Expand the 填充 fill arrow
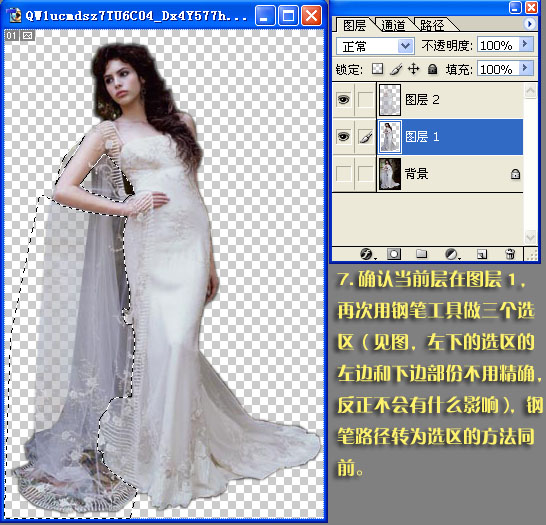 click(x=526, y=68)
